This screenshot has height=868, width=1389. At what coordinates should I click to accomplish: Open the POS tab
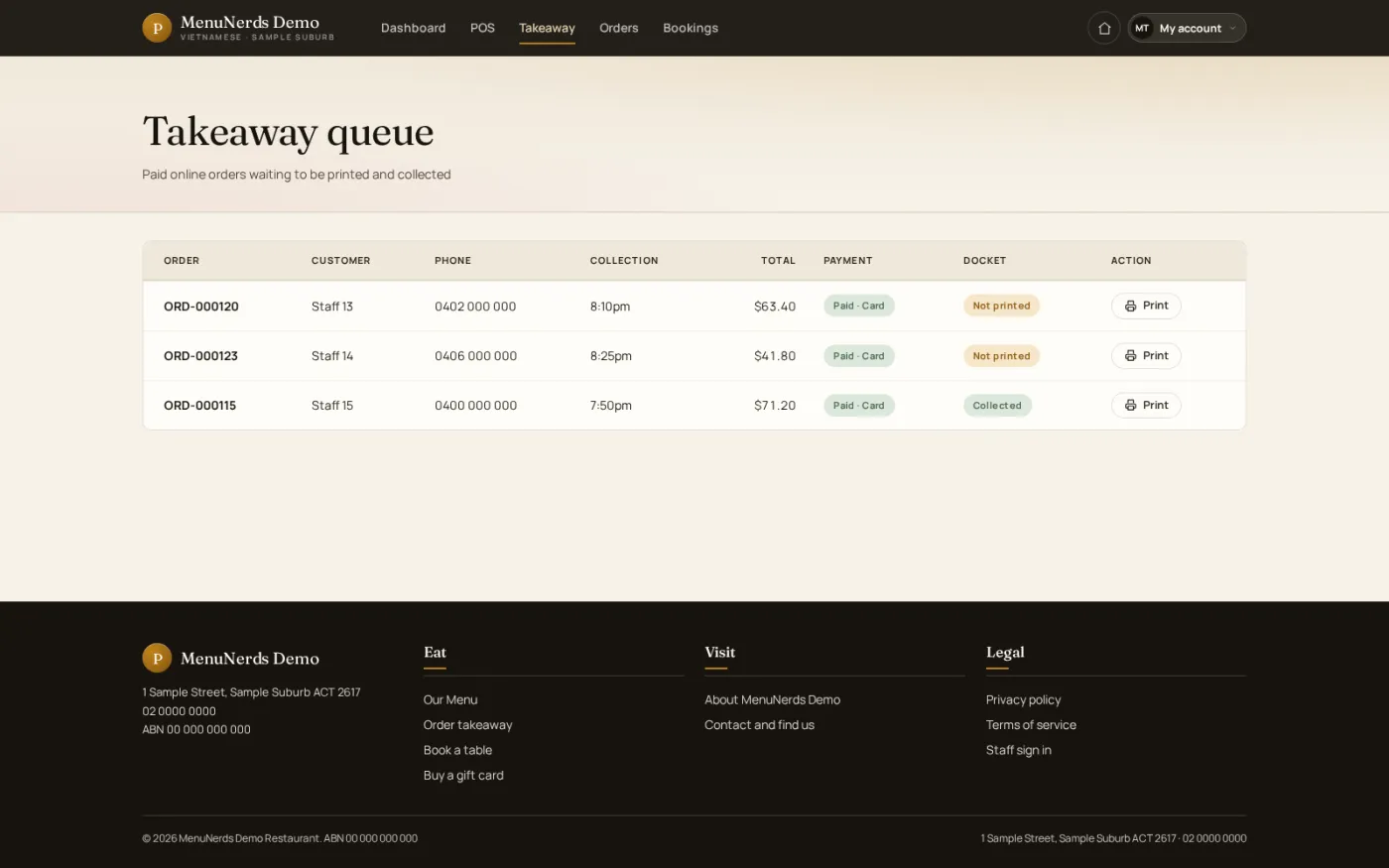click(482, 28)
